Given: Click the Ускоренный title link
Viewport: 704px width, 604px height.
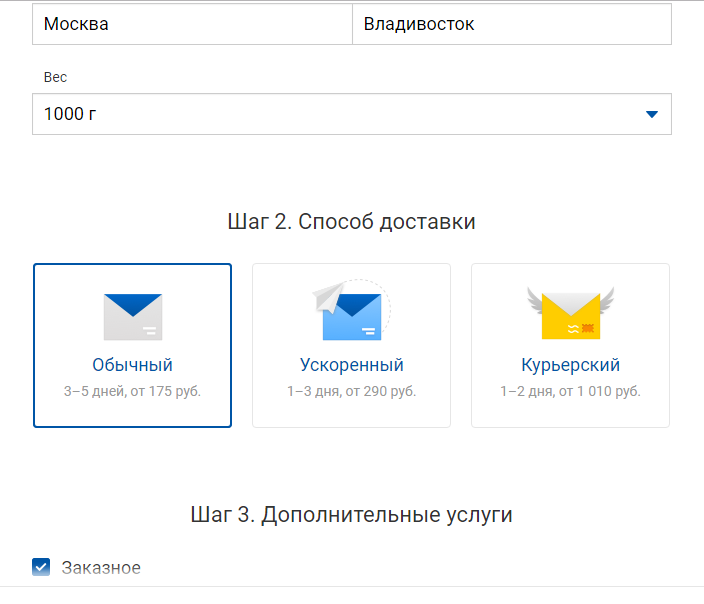Looking at the screenshot, I should click(352, 365).
